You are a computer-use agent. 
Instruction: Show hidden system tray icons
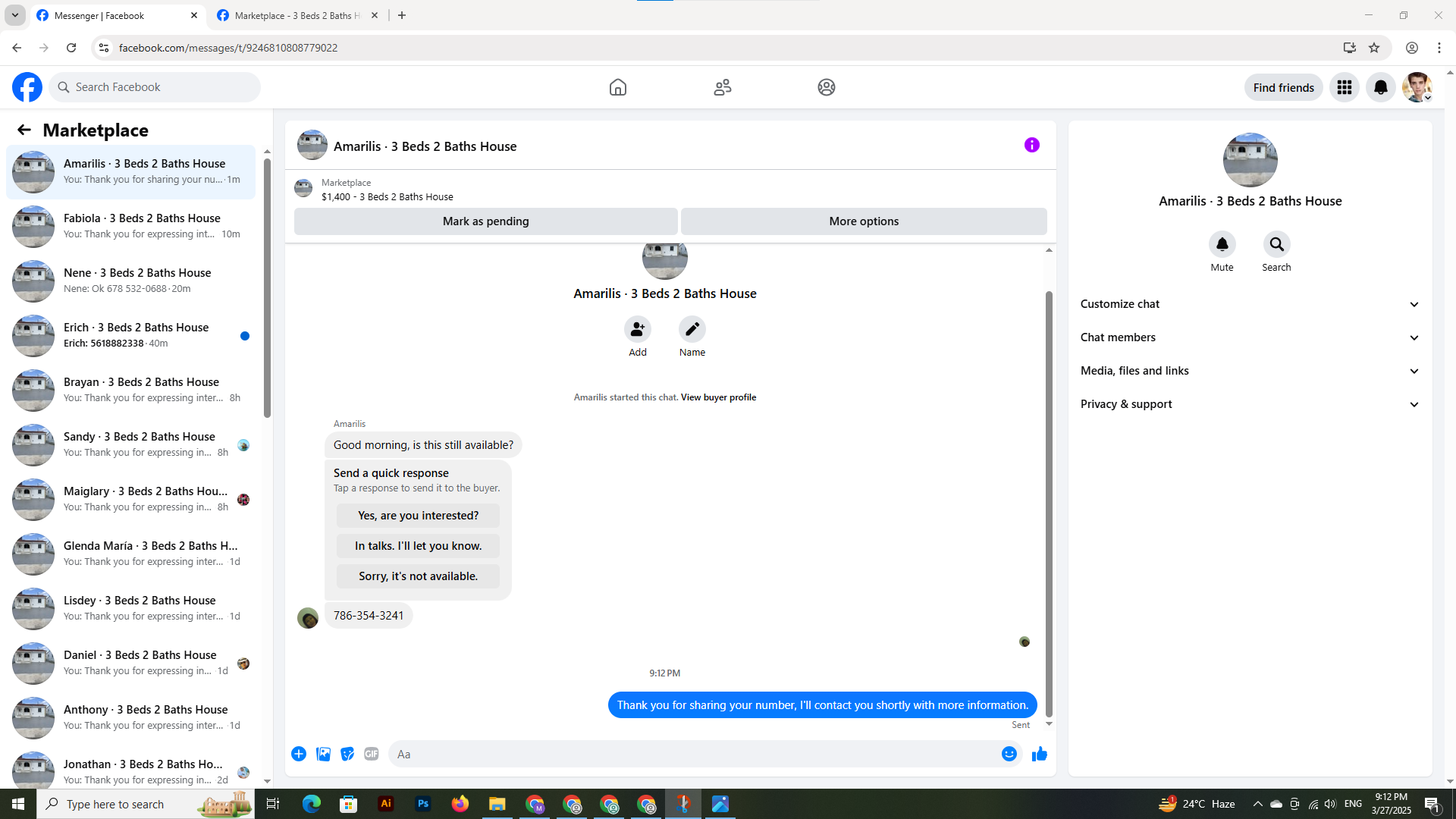[1257, 804]
